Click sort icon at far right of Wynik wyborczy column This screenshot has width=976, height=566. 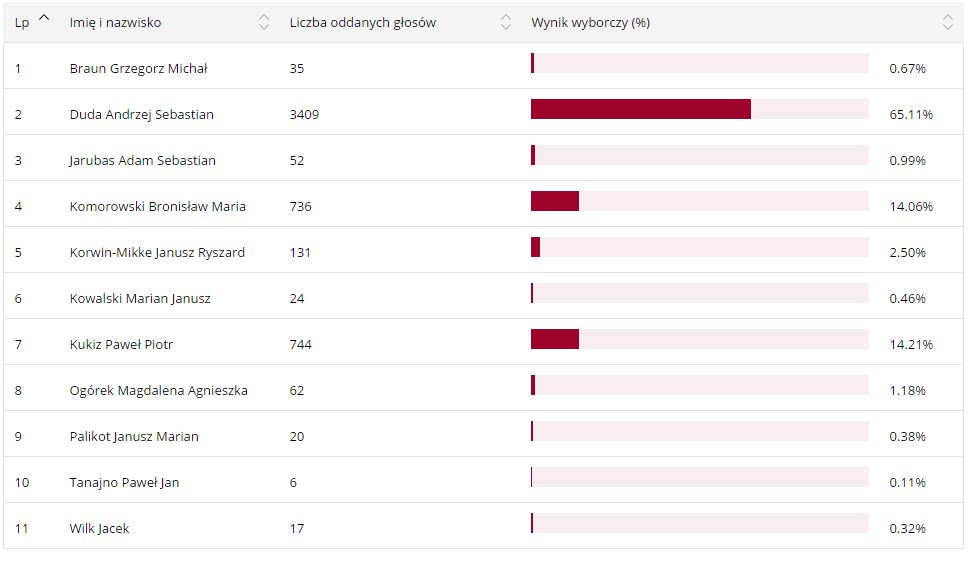click(948, 22)
